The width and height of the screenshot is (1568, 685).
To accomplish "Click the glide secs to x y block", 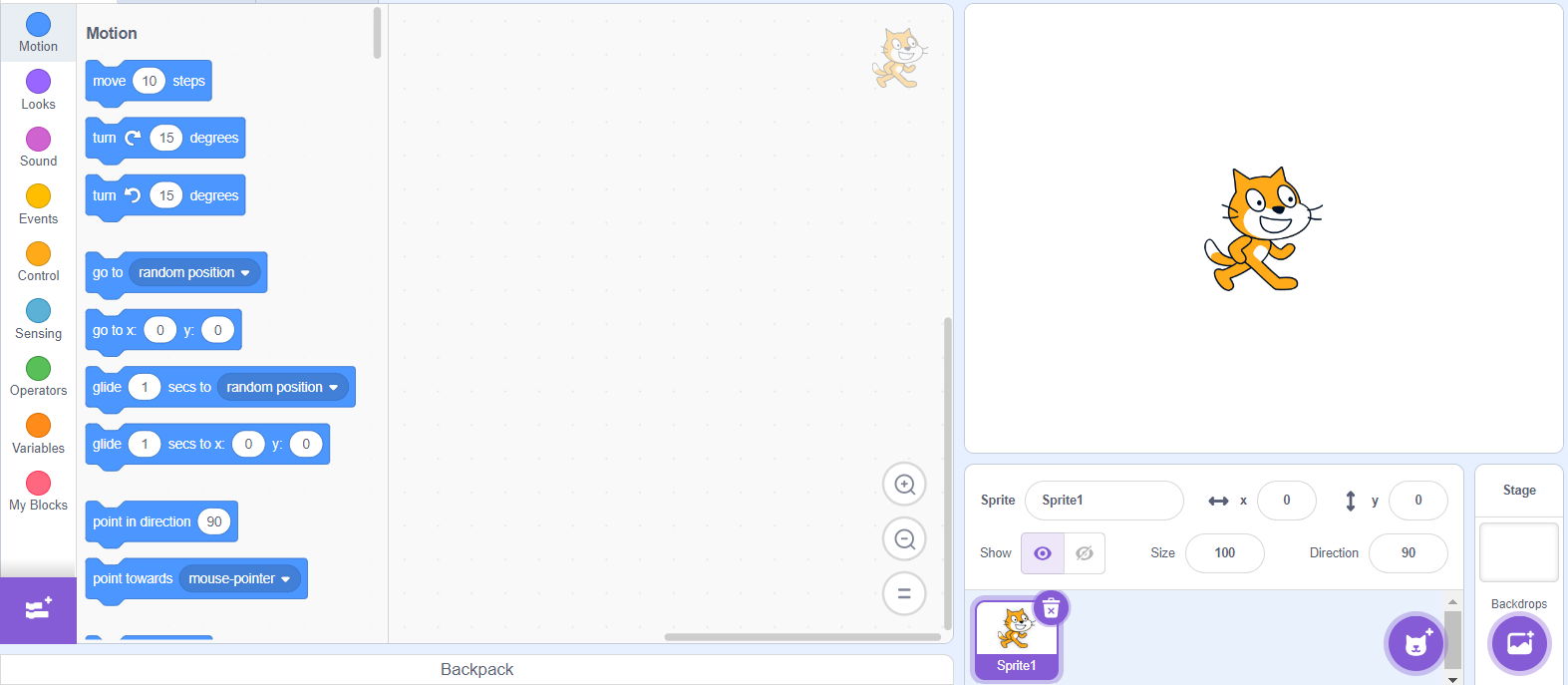I will pos(207,447).
